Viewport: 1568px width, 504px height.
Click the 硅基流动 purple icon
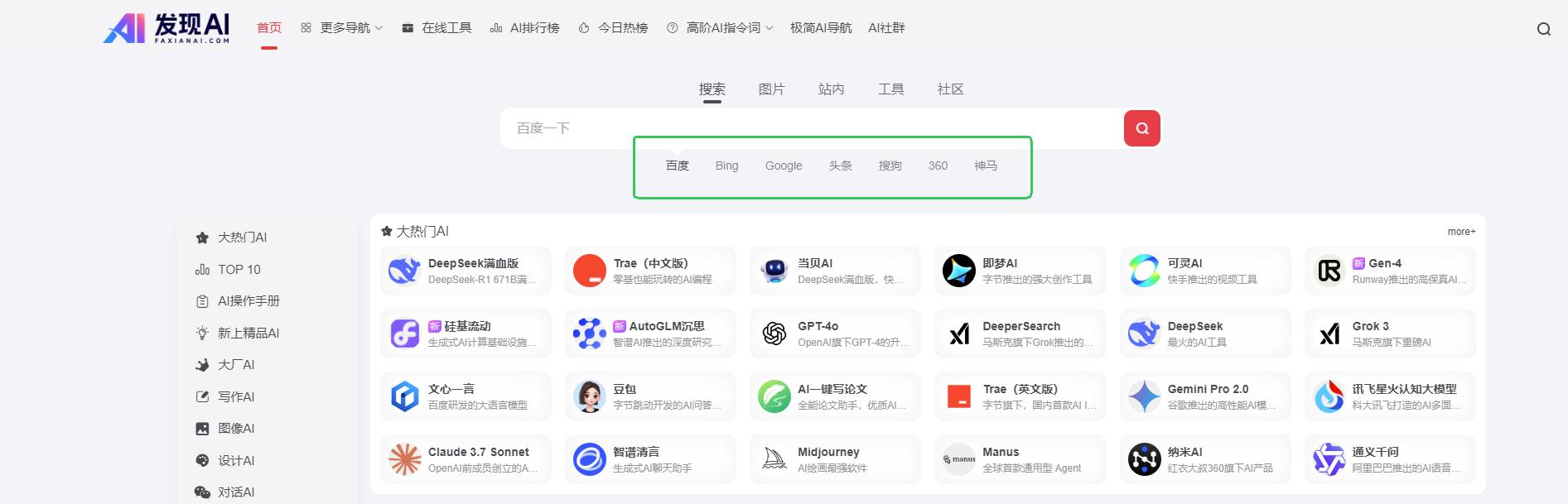405,334
